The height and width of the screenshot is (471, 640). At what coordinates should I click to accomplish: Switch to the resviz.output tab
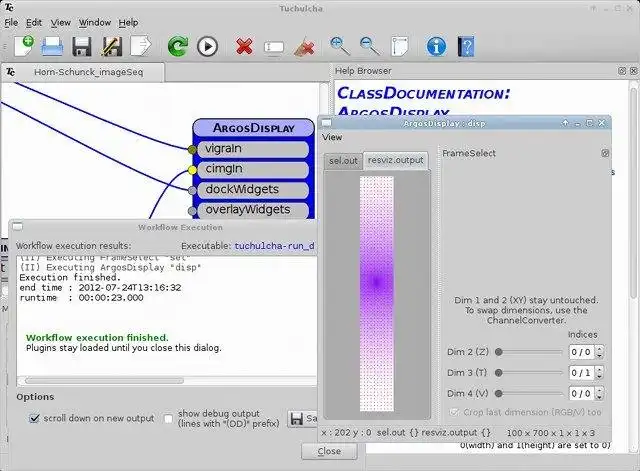tap(396, 160)
